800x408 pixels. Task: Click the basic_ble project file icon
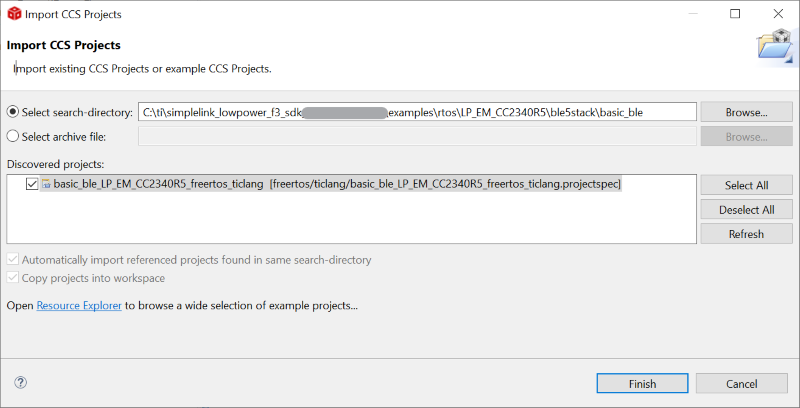click(46, 184)
